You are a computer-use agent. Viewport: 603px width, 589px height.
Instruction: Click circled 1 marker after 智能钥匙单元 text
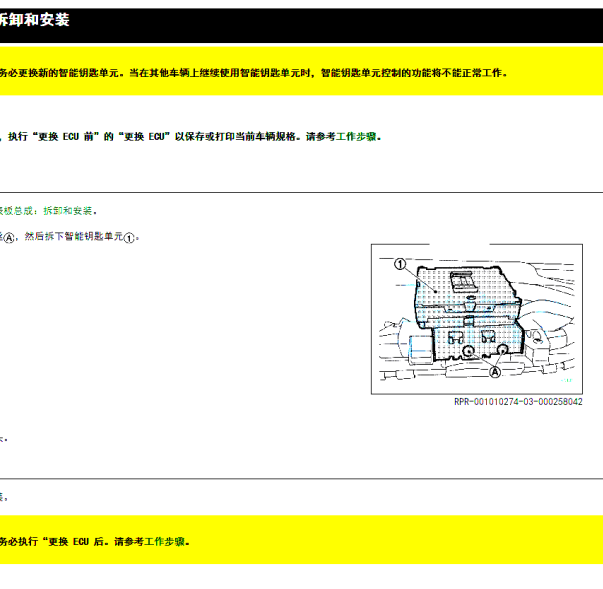coord(128,238)
